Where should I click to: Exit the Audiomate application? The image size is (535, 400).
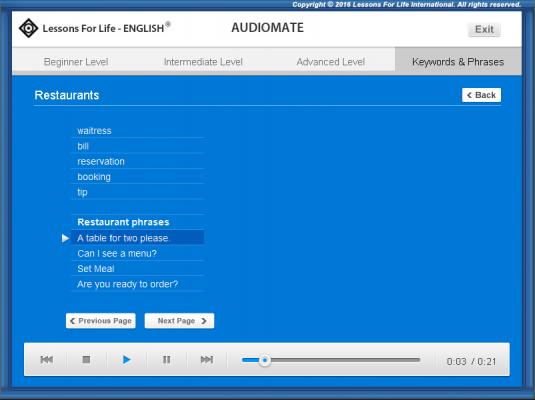[484, 29]
